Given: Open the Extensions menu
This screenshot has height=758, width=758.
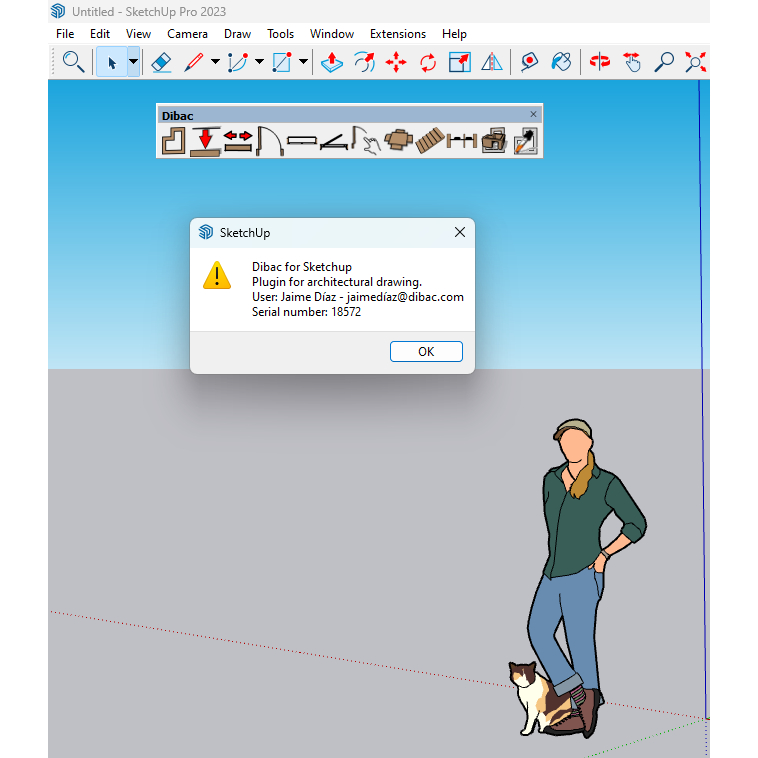Looking at the screenshot, I should point(397,34).
